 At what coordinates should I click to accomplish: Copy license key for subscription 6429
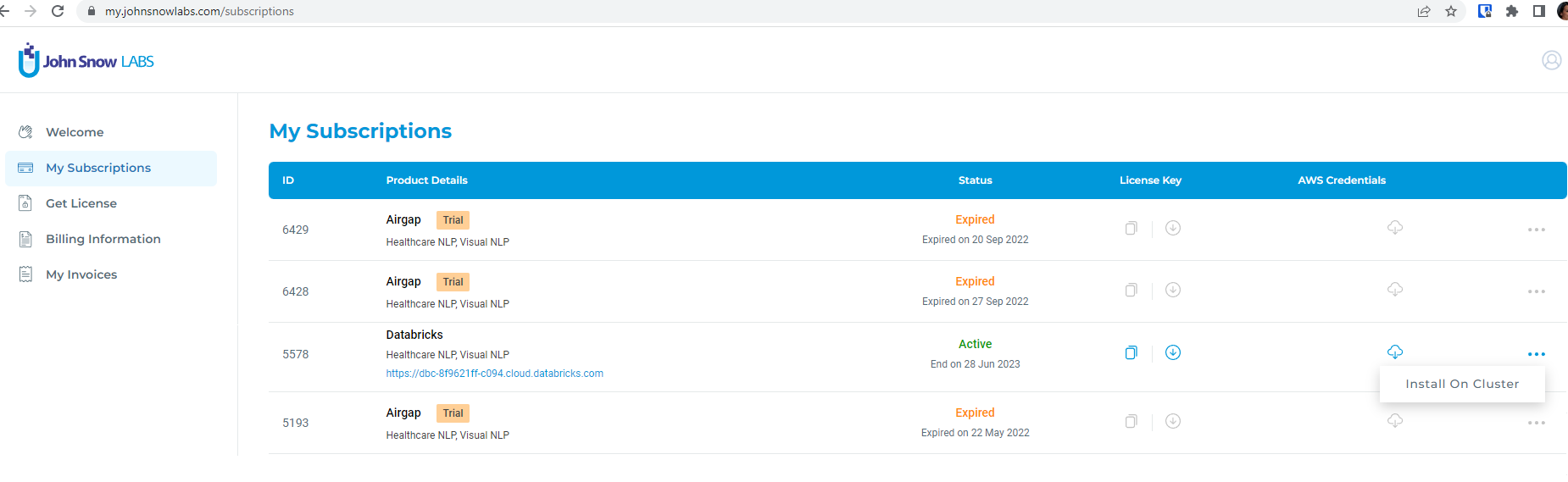1131,229
